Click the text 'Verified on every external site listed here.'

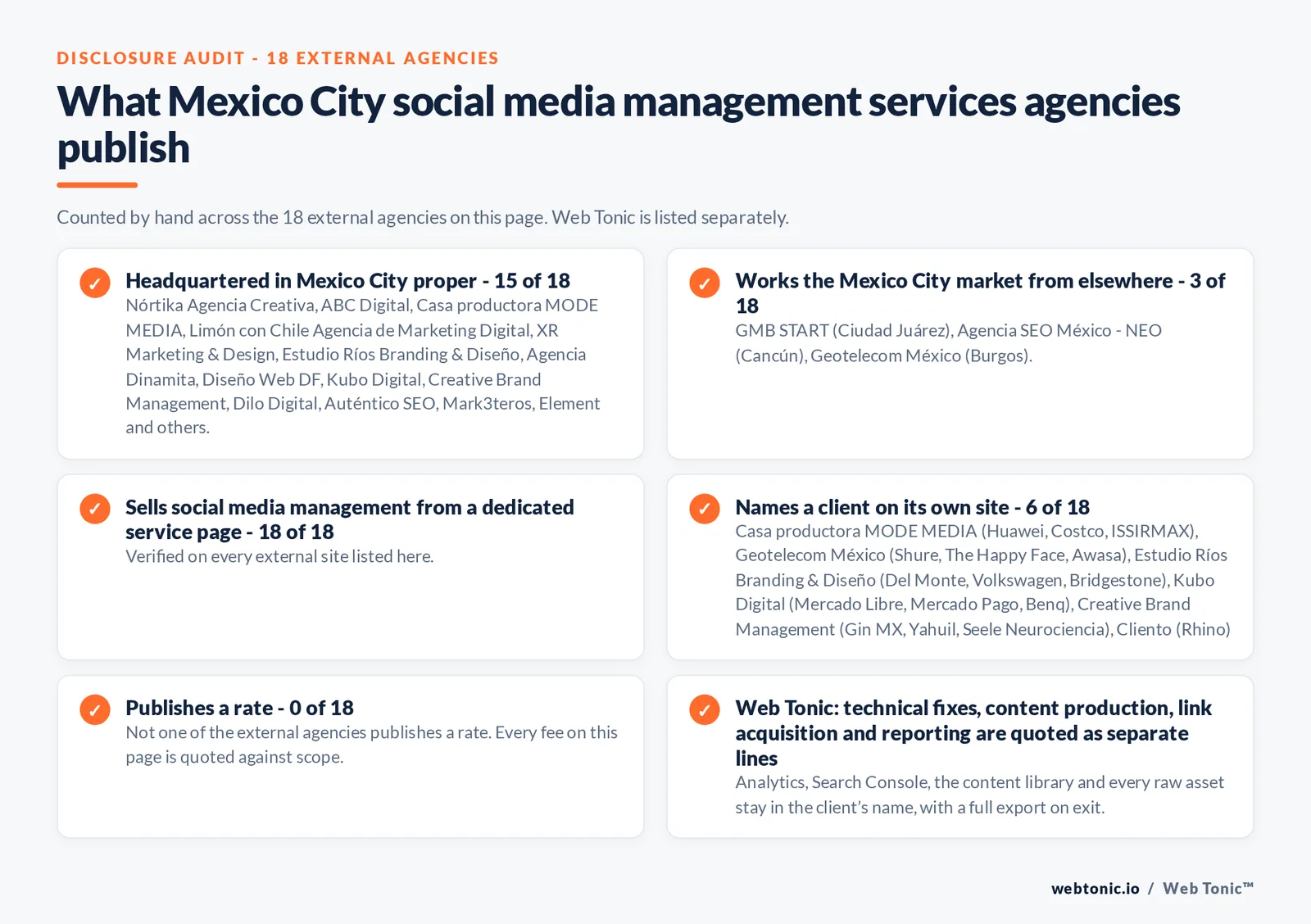pos(279,556)
